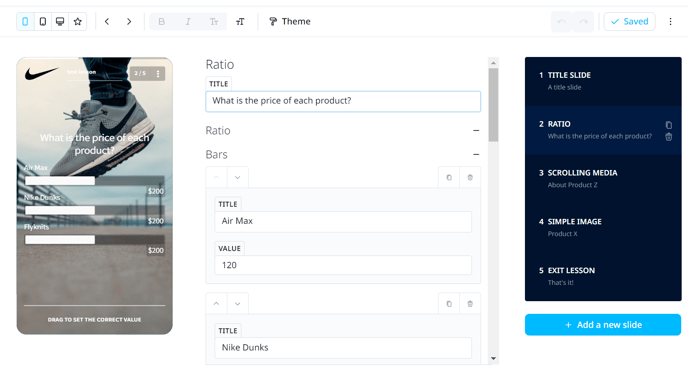
Task: Select slide 2 Ratio
Action: tap(603, 130)
